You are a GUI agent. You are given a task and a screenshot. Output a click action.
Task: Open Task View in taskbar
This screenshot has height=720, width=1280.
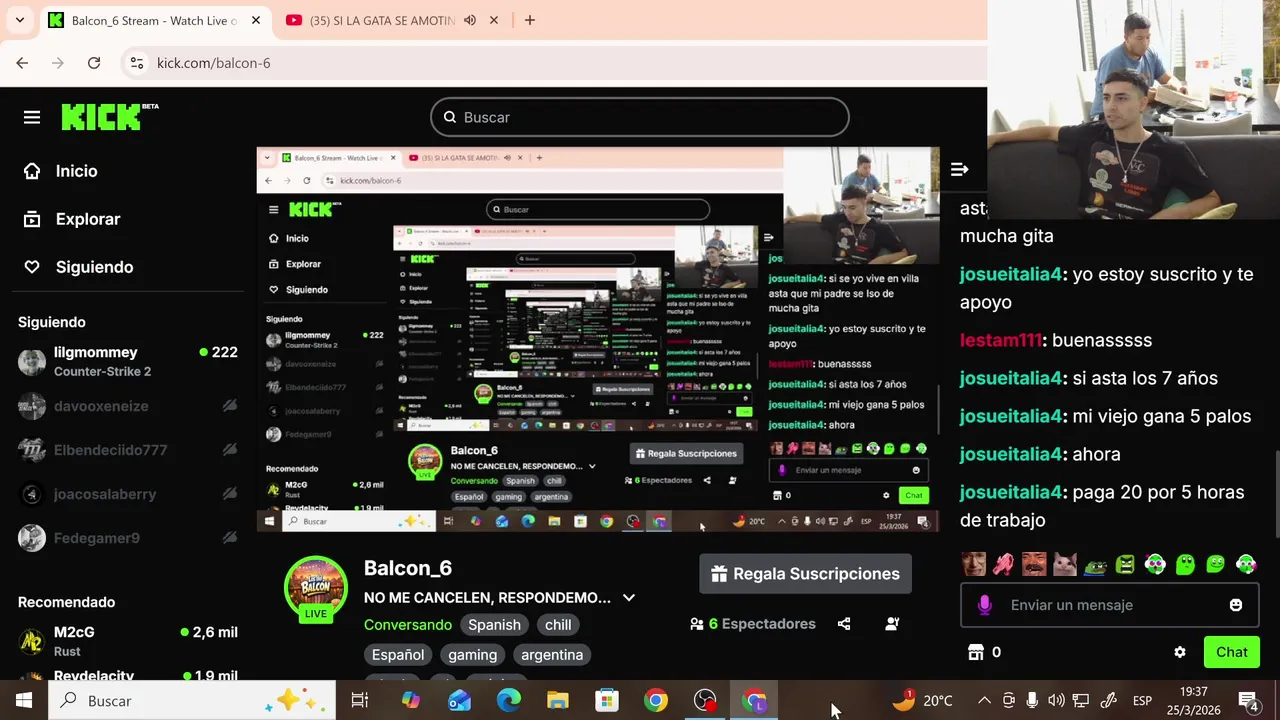(360, 701)
